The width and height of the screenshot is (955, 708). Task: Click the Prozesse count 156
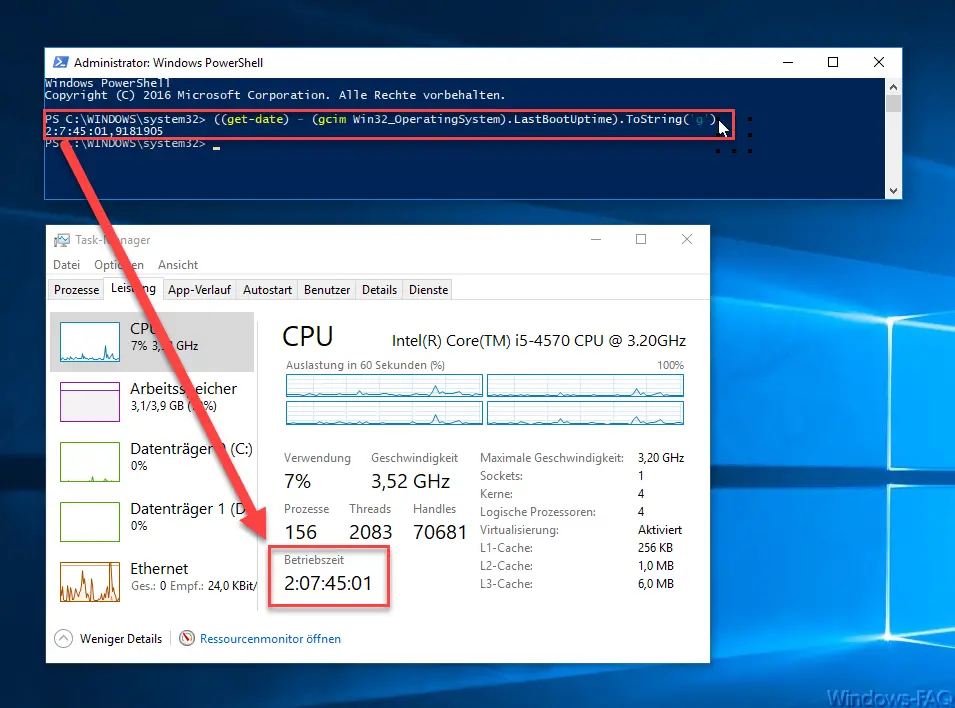pos(300,532)
